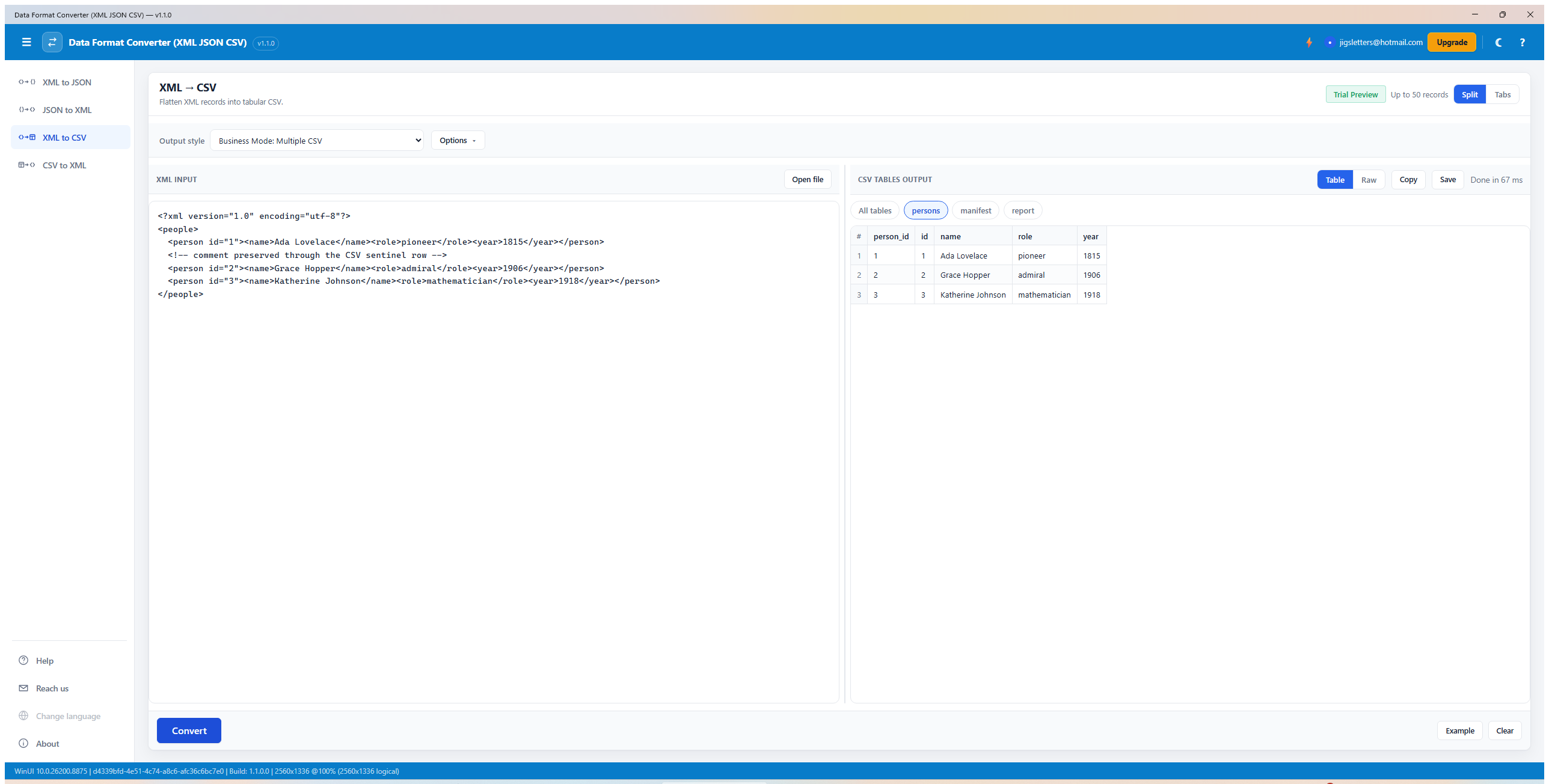Viewport: 1549px width, 784px height.
Task: Load the Example XML
Action: tap(1460, 730)
